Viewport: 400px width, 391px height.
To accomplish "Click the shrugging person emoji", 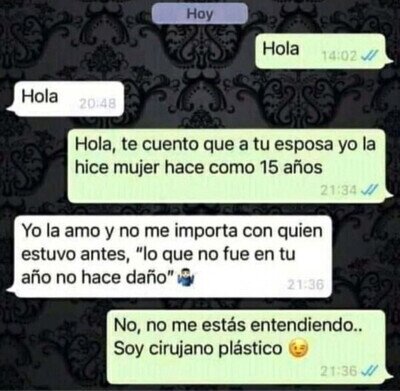I will pyautogui.click(x=187, y=278).
